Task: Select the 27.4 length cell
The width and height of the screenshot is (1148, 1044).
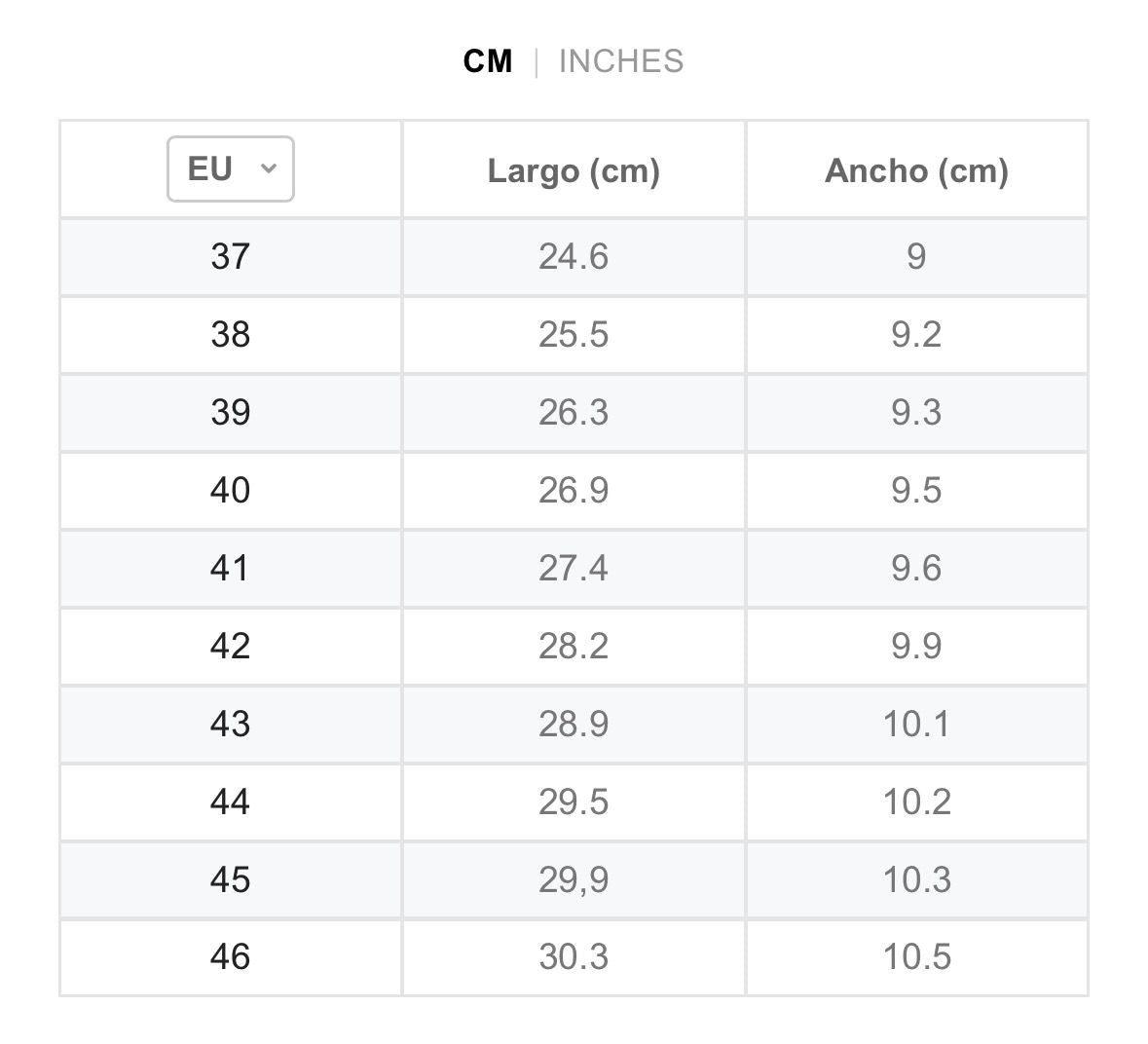Action: click(x=574, y=568)
